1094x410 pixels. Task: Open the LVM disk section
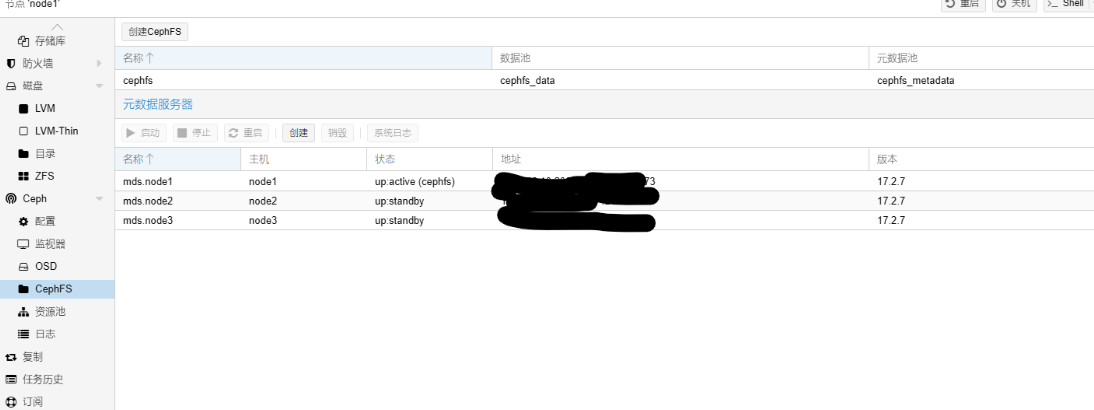(x=43, y=108)
